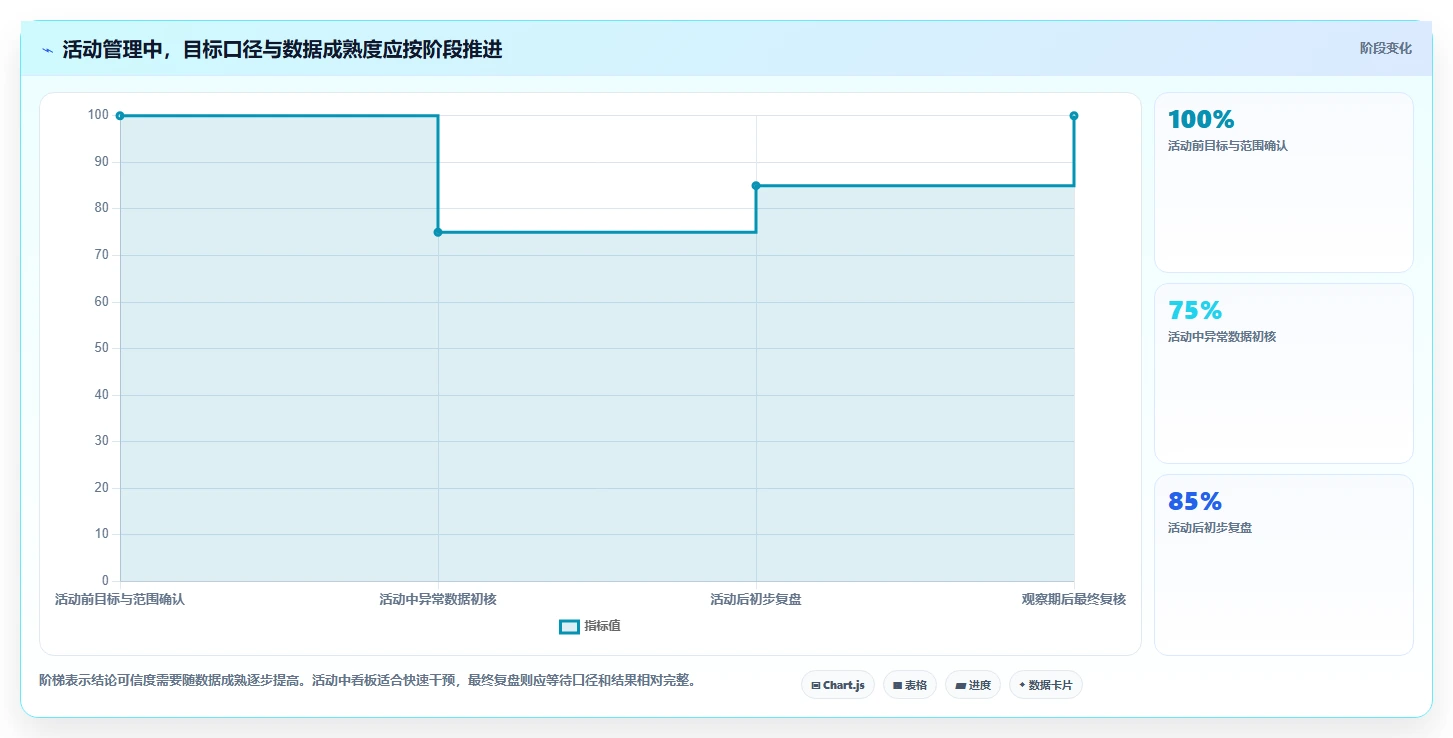
Task: Click the y-axis value 100
Action: click(98, 115)
